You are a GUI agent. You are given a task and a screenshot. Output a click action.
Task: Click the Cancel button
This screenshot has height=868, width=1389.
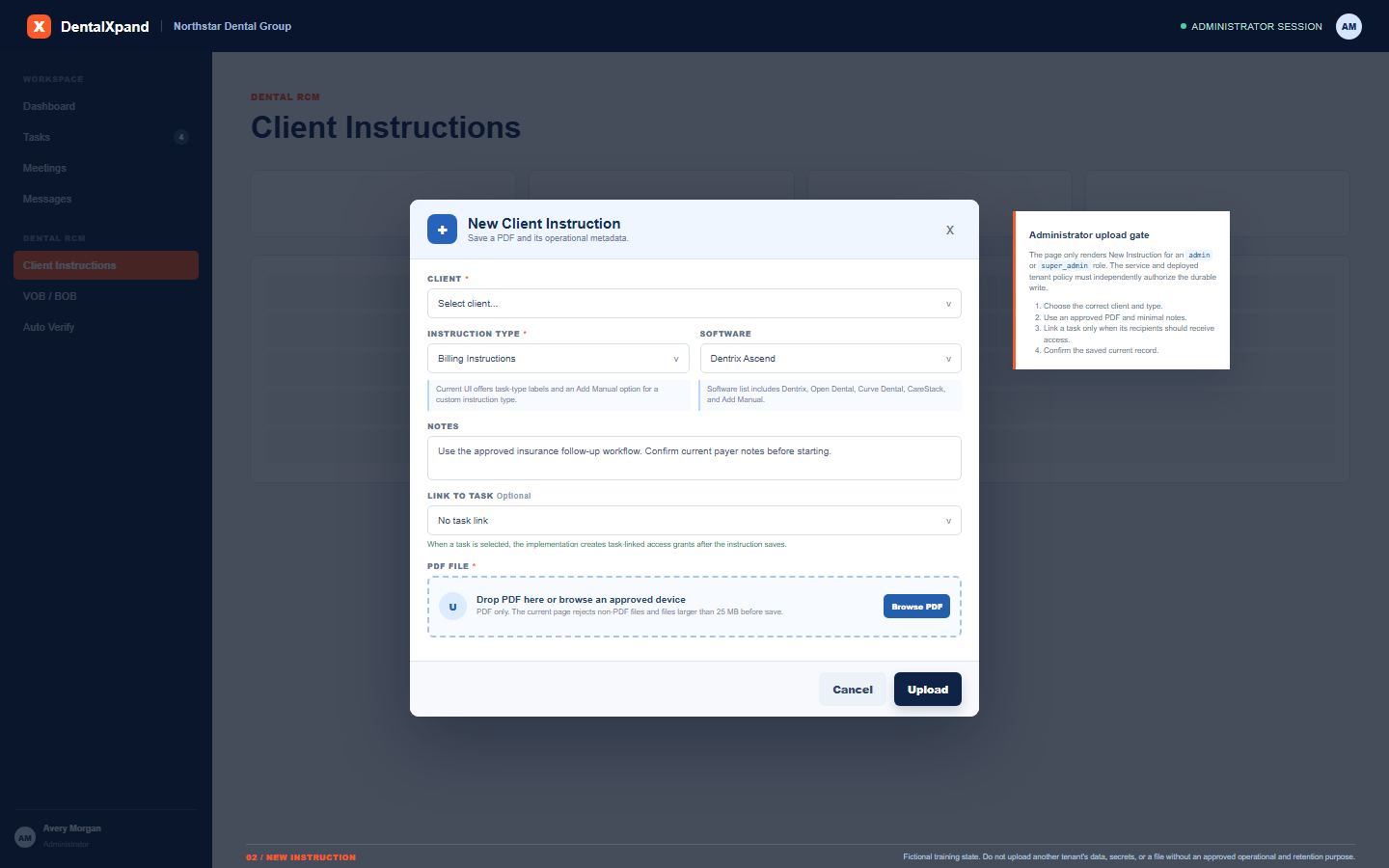pos(853,690)
